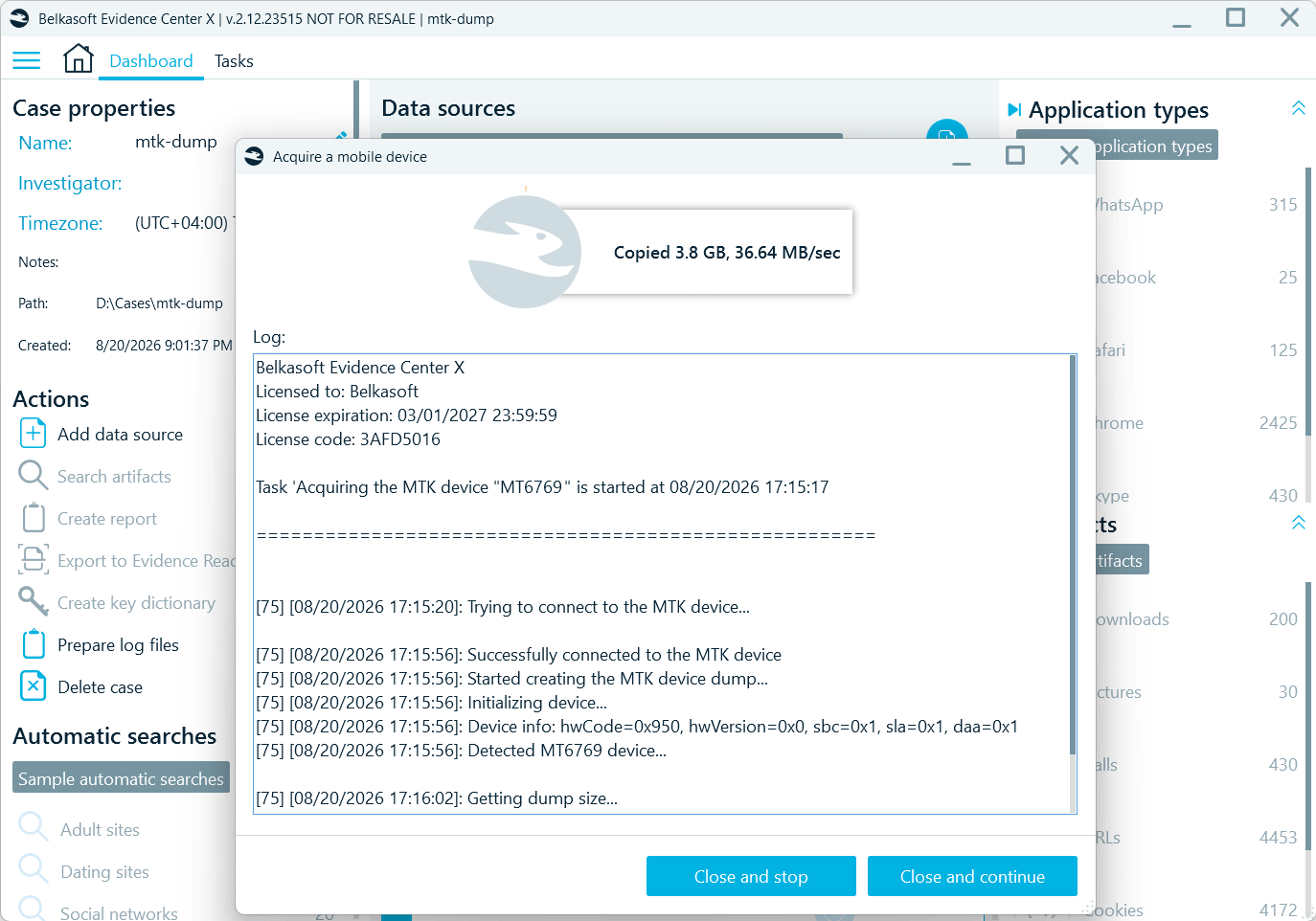Click the Application types arrow icon

tap(1014, 110)
